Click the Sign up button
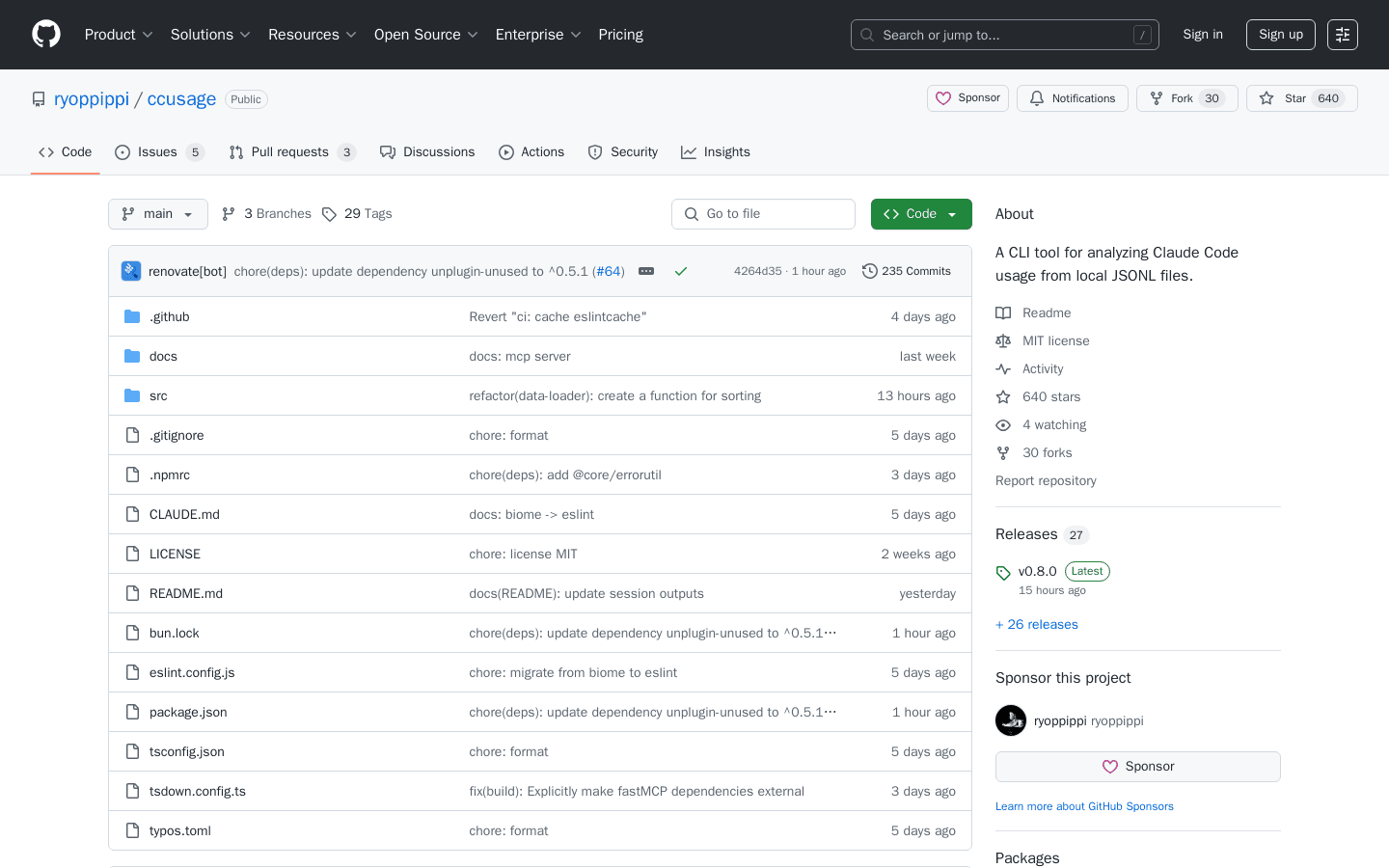Image resolution: width=1389 pixels, height=868 pixels. pos(1280,34)
